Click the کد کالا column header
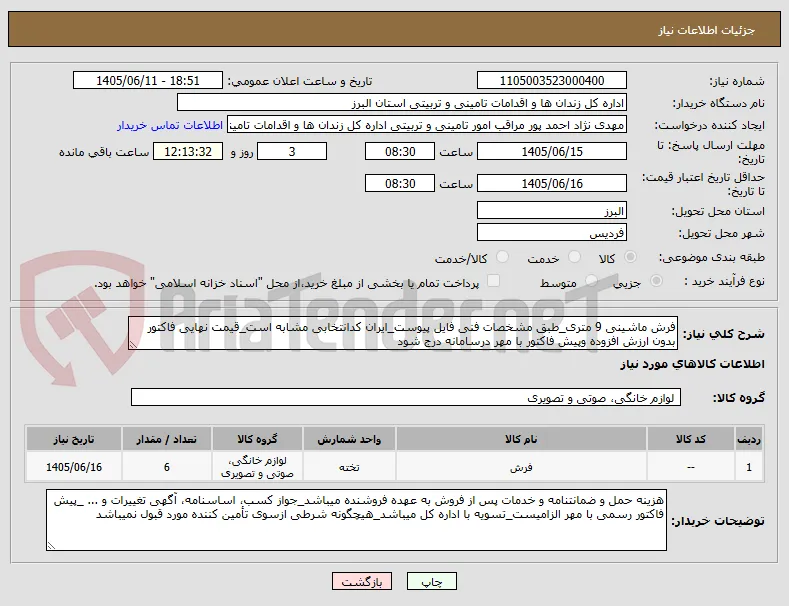Viewport: 789px width, 606px height. click(690, 439)
